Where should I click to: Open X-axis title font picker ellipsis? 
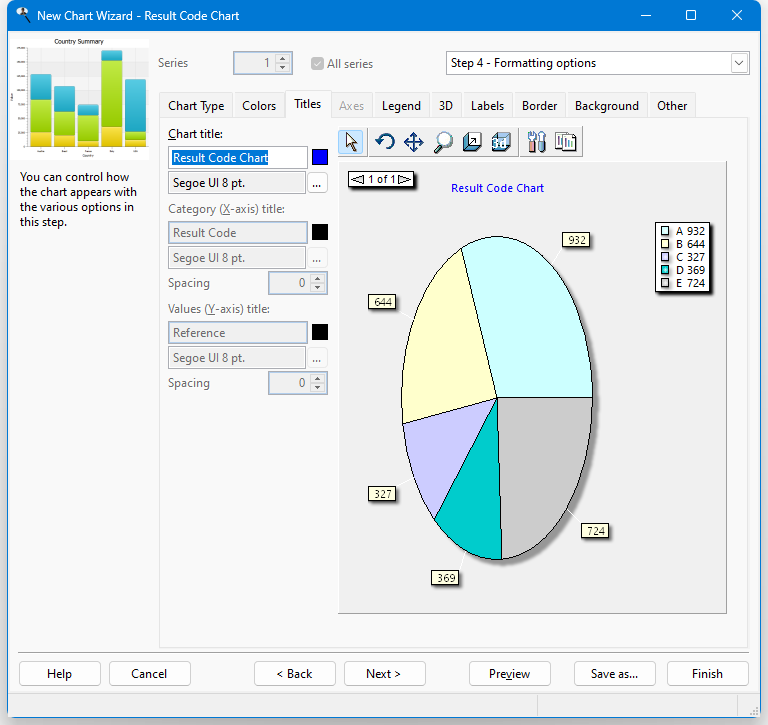click(317, 258)
